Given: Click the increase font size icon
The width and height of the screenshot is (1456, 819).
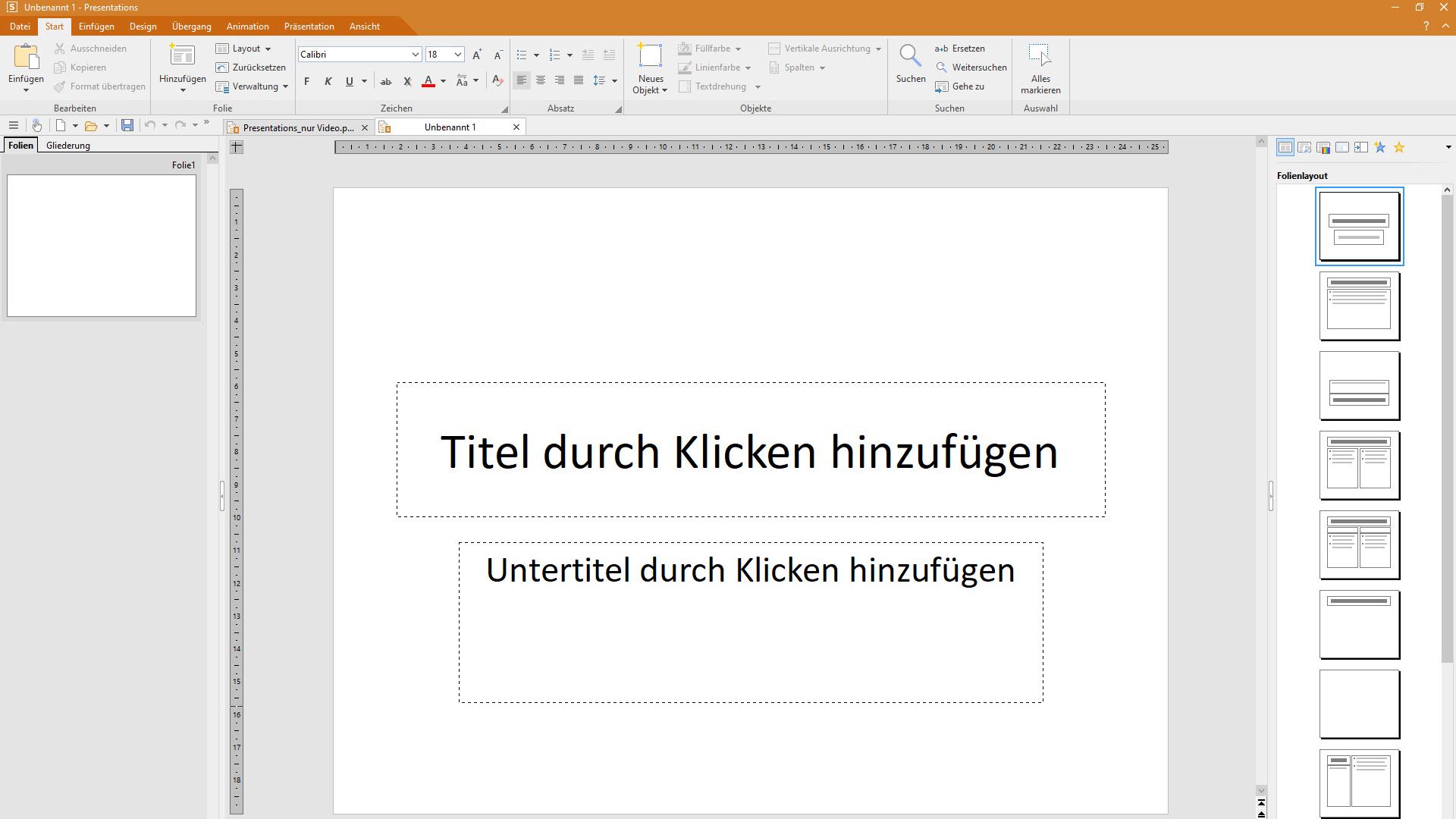Looking at the screenshot, I should (x=477, y=55).
